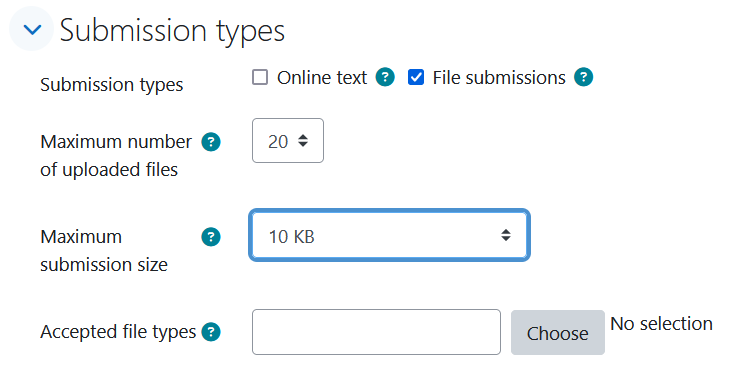The width and height of the screenshot is (732, 366).
Task: Click the Submission types section heading
Action: (172, 30)
